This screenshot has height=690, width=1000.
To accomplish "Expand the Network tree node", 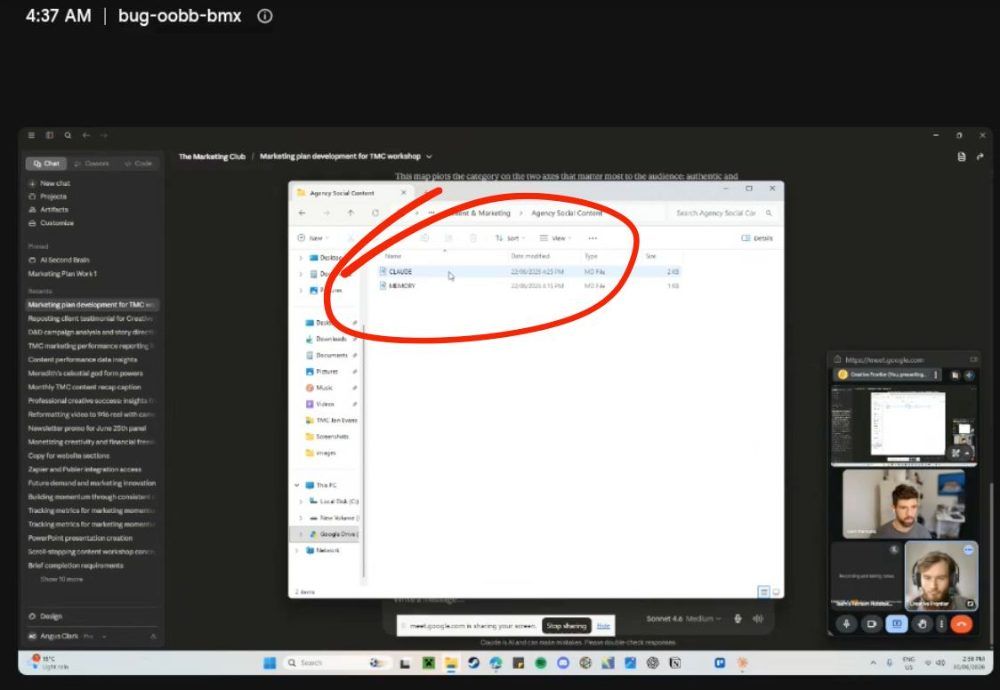I will tap(297, 550).
